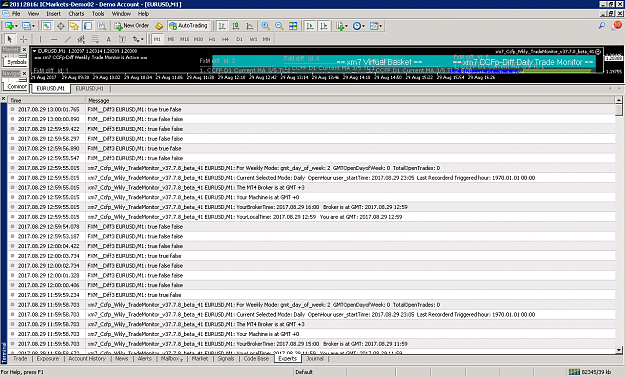
Task: Switch timeframe to D1
Action: point(240,39)
